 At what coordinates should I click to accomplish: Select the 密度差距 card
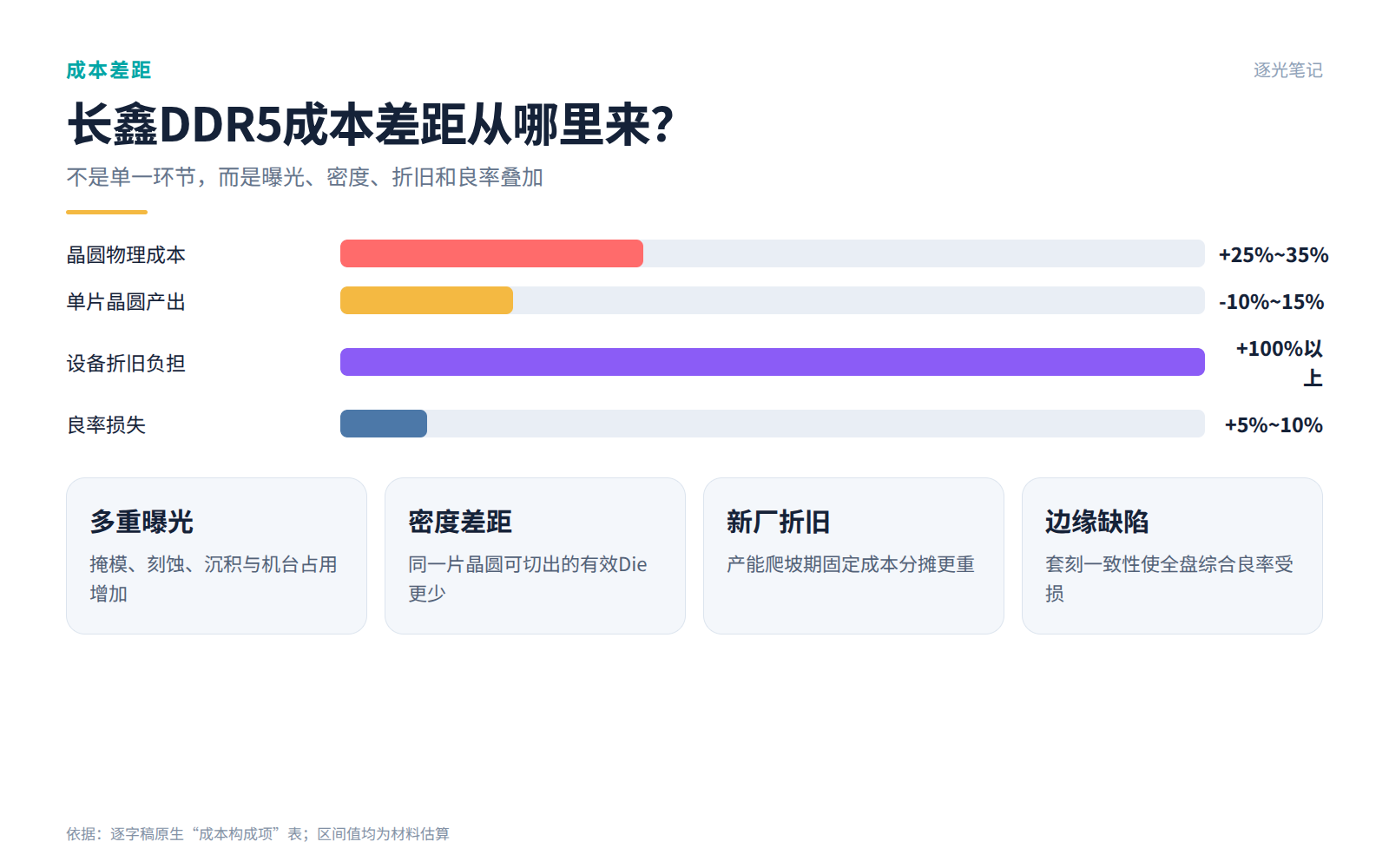click(535, 556)
